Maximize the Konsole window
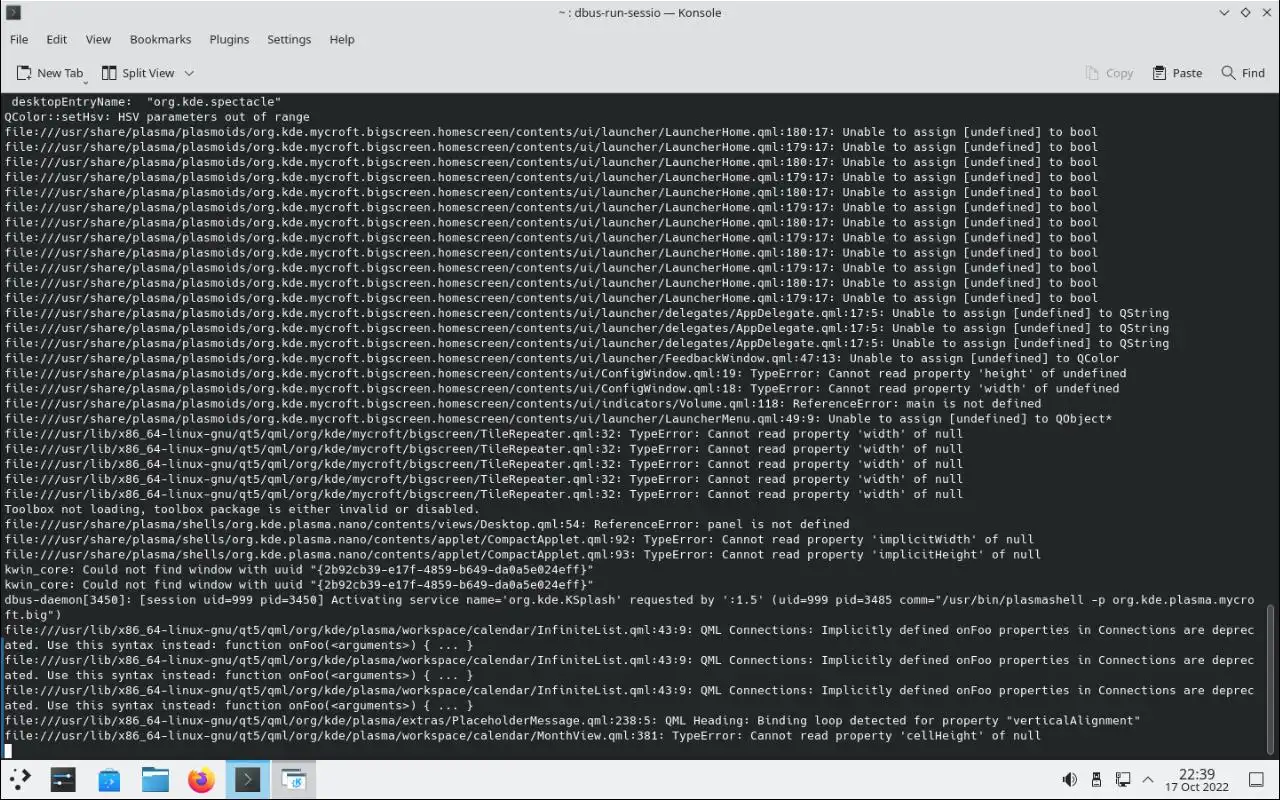The height and width of the screenshot is (800, 1280). click(1245, 12)
